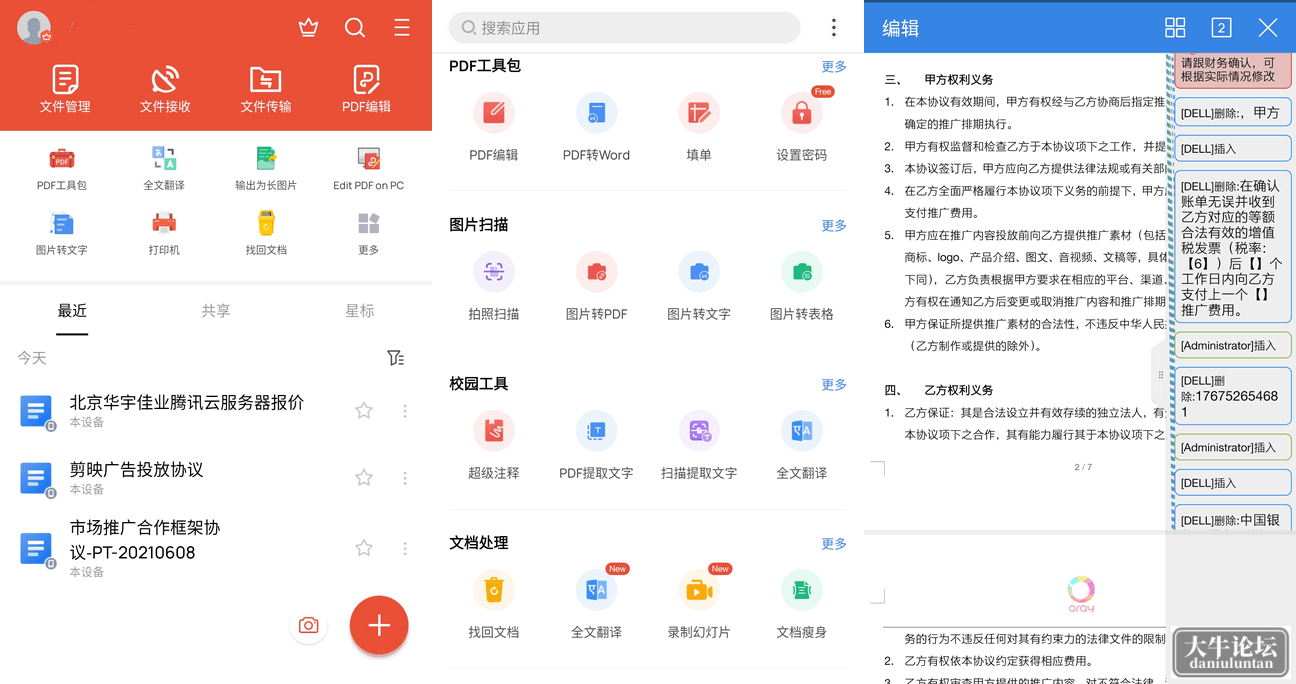Switch to 共享 tab
This screenshot has height=684, width=1296.
pos(216,311)
